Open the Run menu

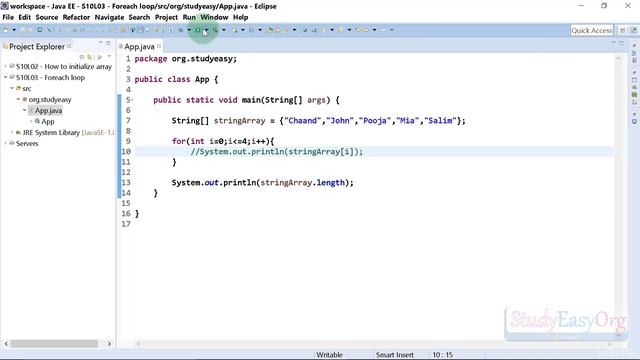pos(189,17)
